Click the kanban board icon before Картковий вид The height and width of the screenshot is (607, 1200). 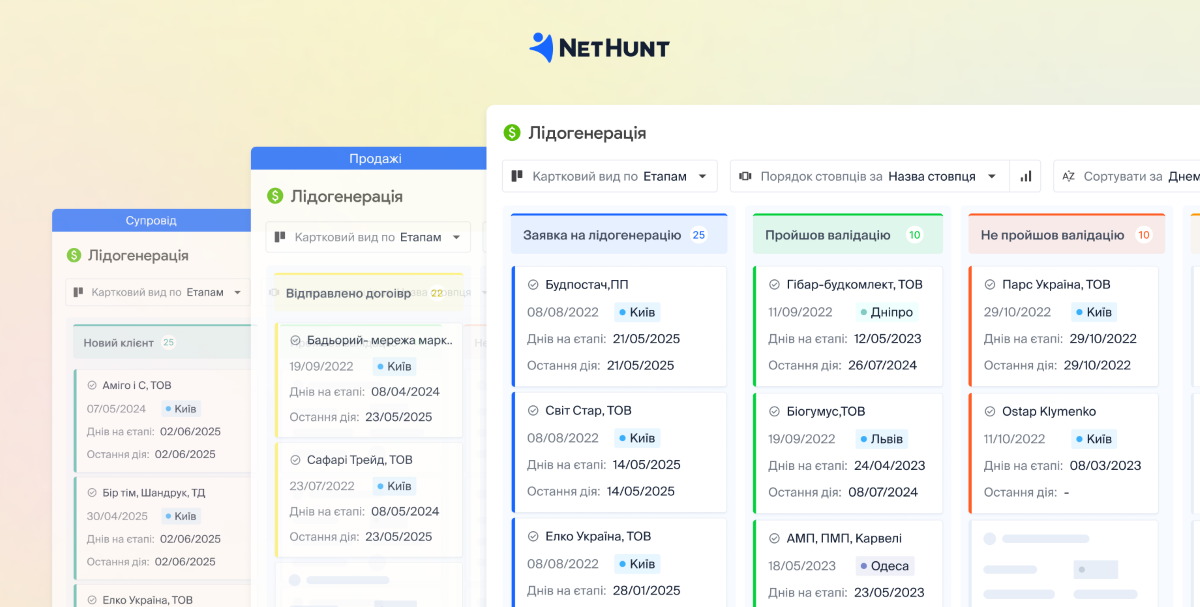tap(517, 176)
